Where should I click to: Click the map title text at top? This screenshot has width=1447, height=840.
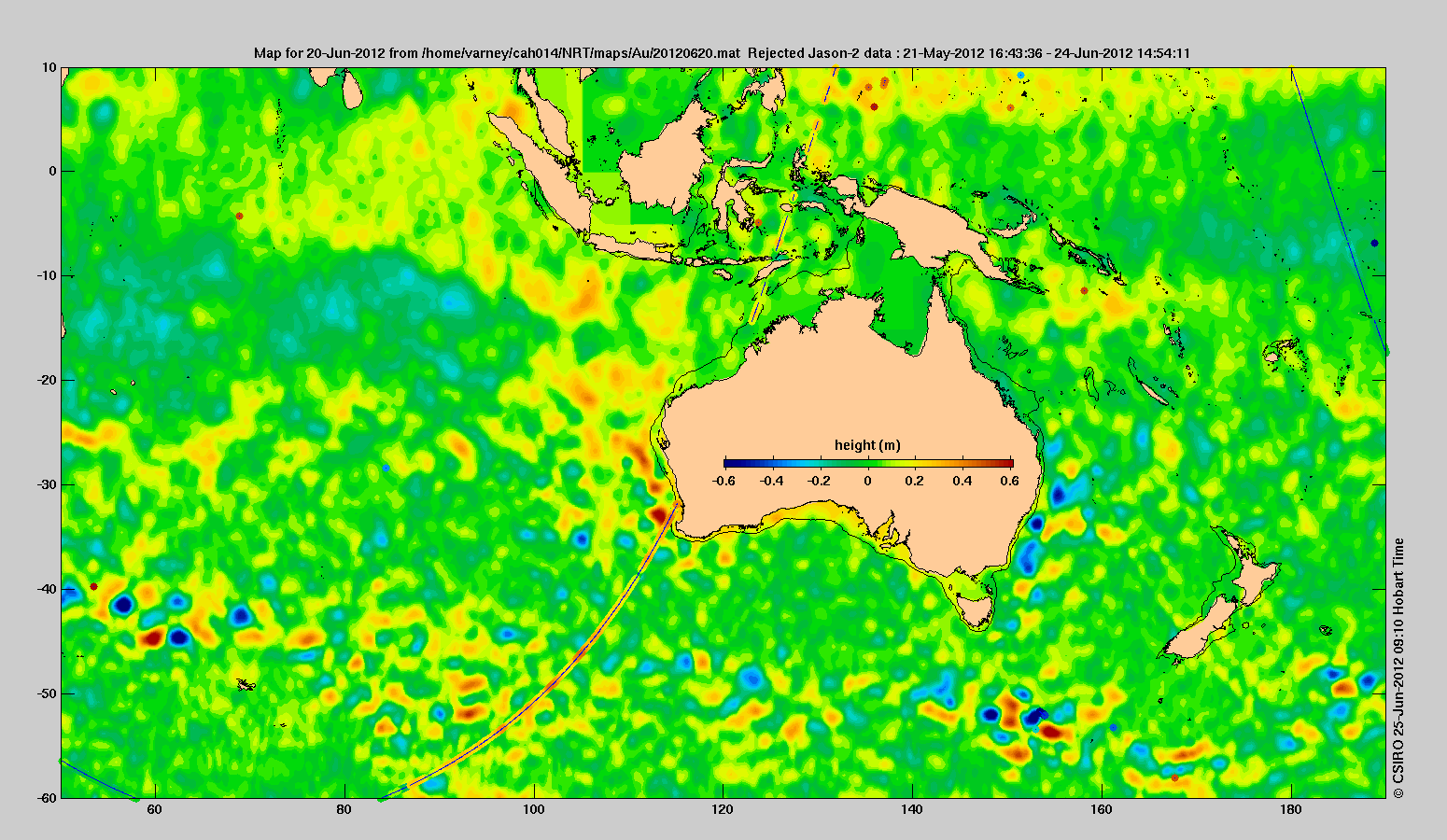click(722, 53)
